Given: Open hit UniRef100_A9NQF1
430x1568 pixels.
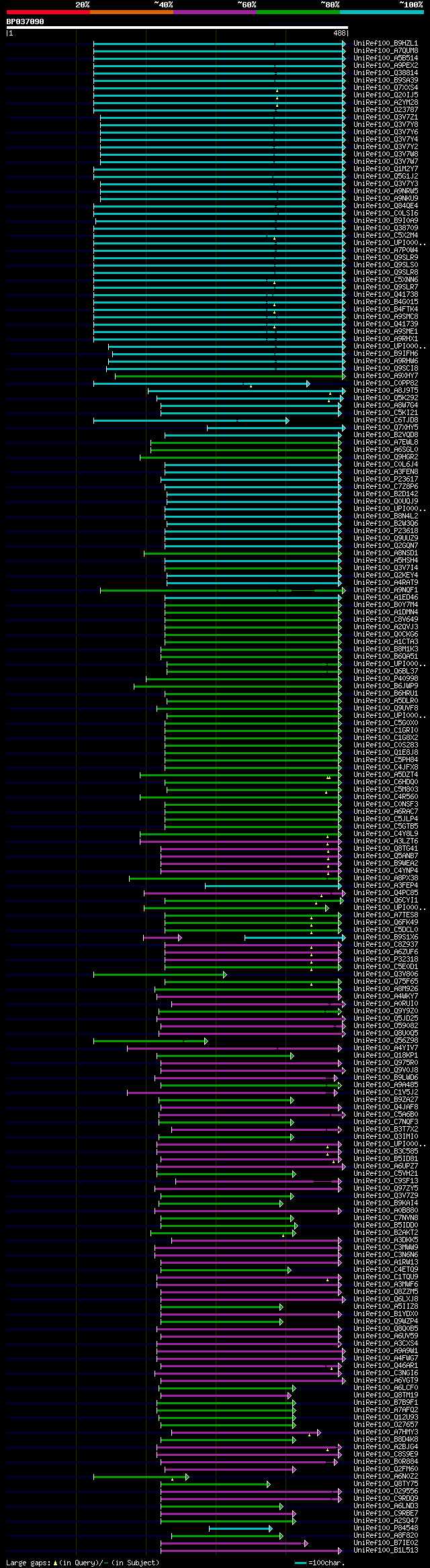Looking at the screenshot, I should (386, 590).
